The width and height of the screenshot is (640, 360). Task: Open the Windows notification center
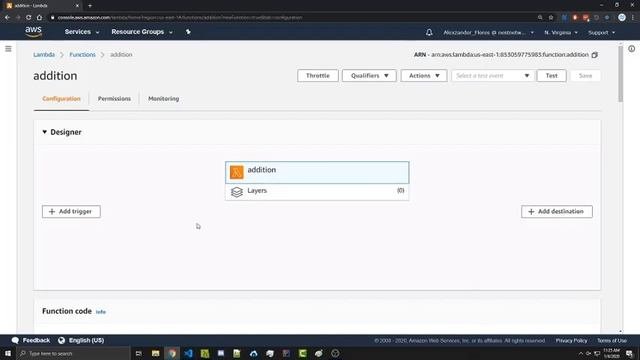(629, 353)
